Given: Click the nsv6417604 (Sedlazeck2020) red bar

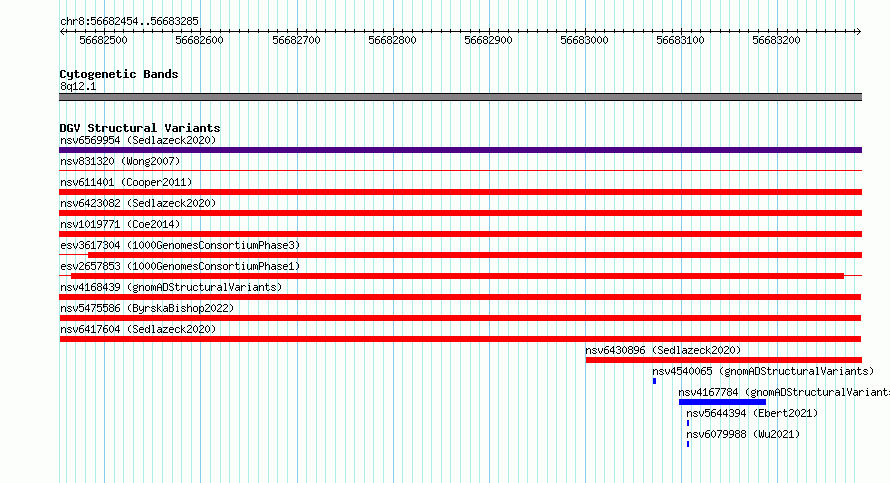Looking at the screenshot, I should 460,339.
